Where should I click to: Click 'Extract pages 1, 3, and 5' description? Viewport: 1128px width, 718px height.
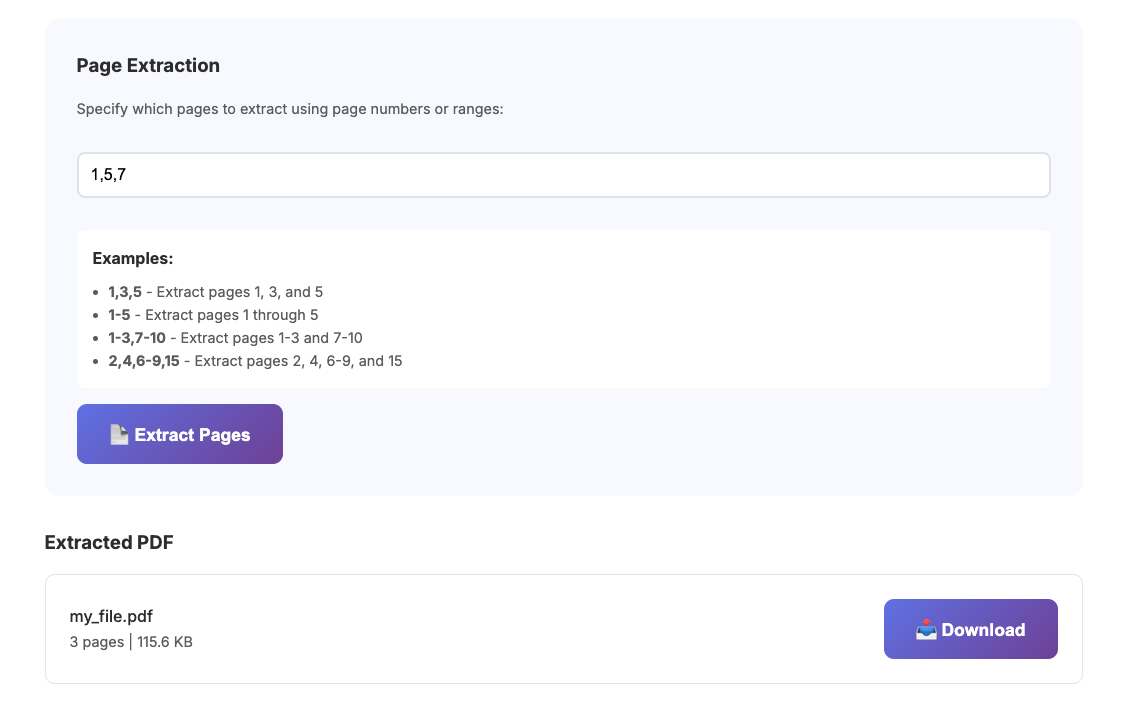point(240,292)
